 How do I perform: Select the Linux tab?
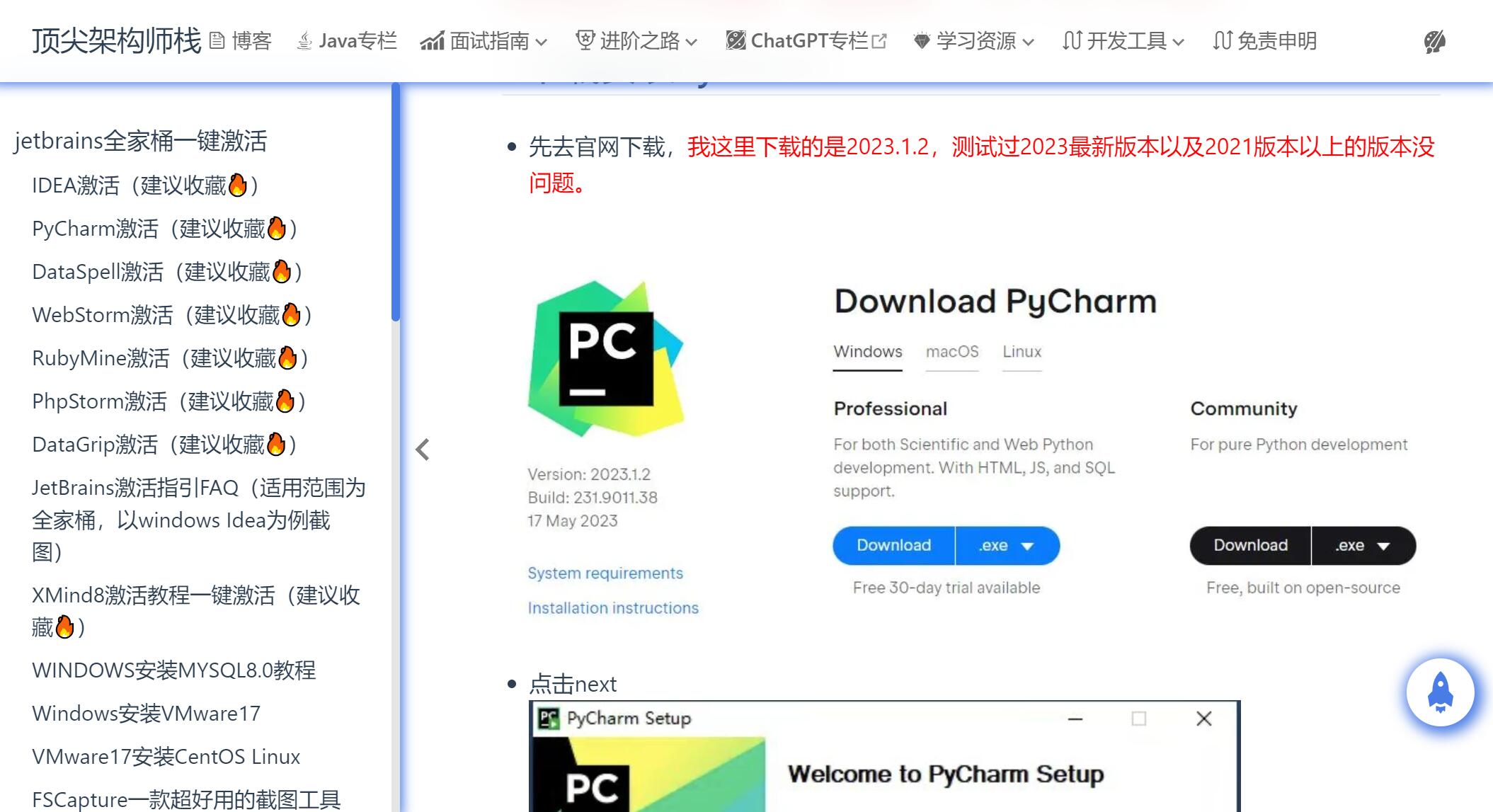[1022, 352]
